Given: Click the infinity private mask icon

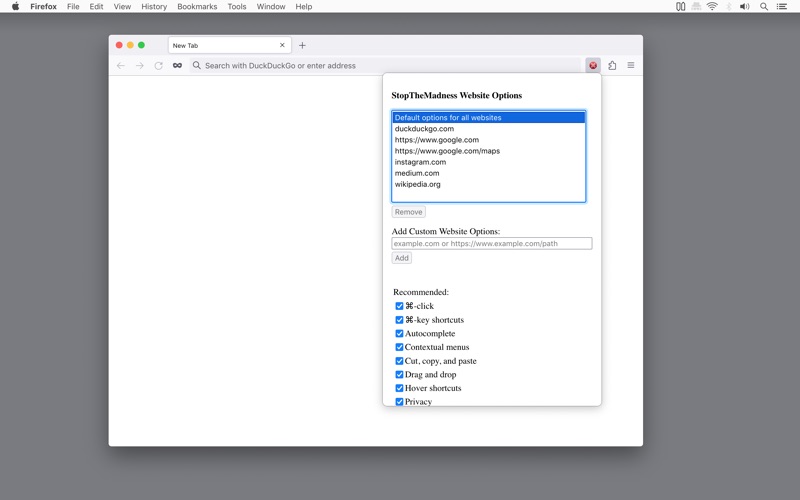Looking at the screenshot, I should 177,65.
